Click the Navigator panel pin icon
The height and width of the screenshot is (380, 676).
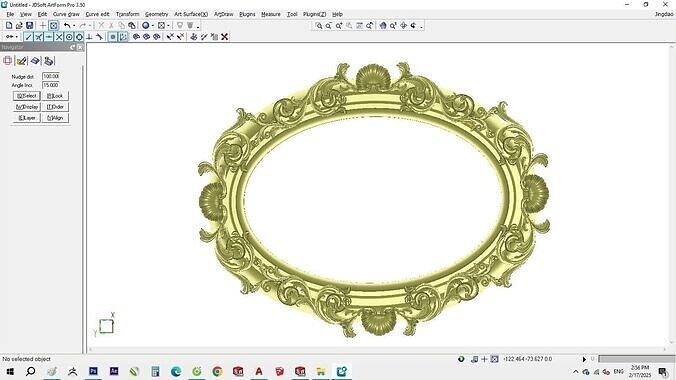pyautogui.click(x=72, y=47)
